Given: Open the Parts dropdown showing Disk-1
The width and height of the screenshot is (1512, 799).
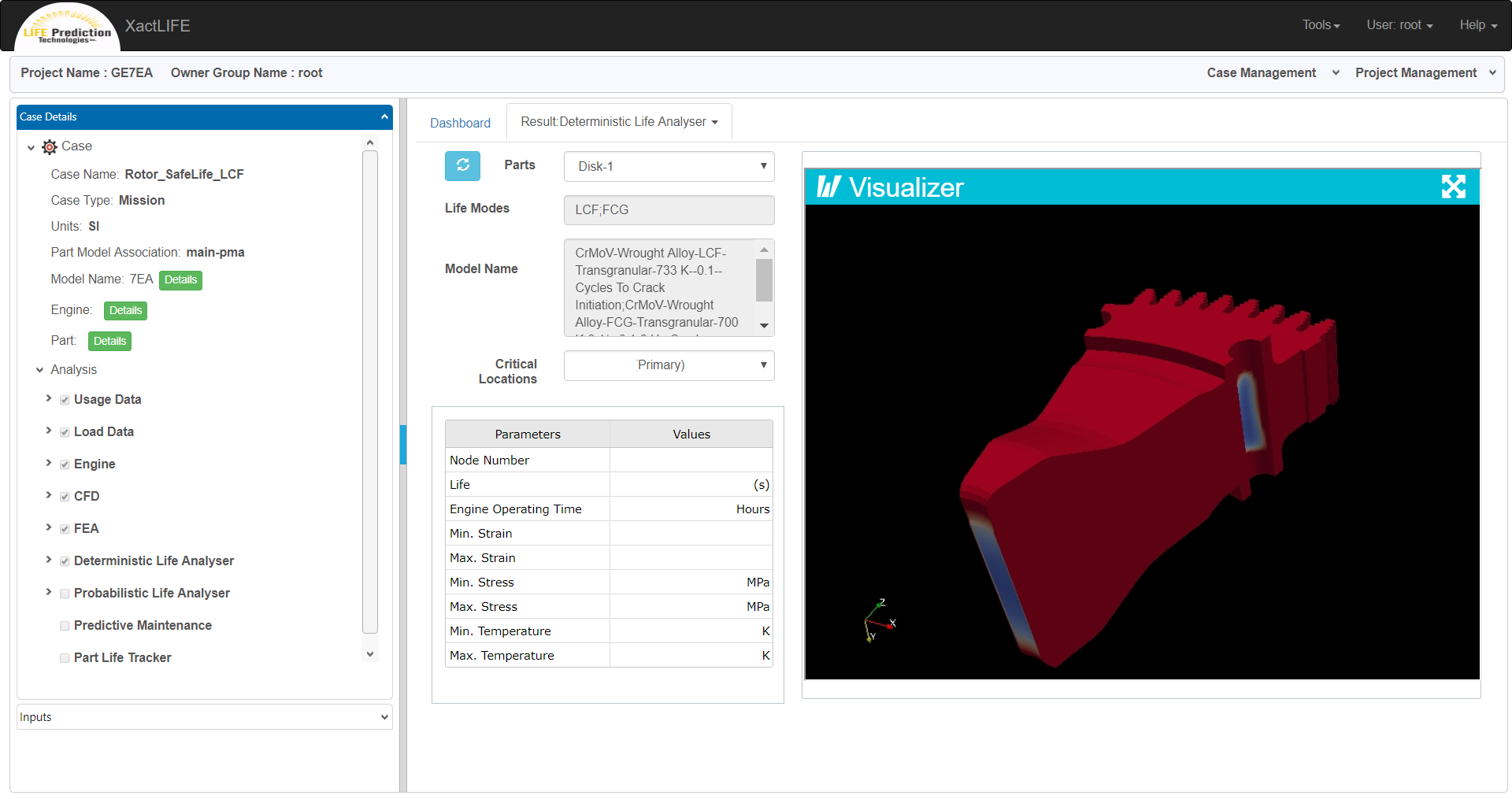Looking at the screenshot, I should (x=669, y=166).
